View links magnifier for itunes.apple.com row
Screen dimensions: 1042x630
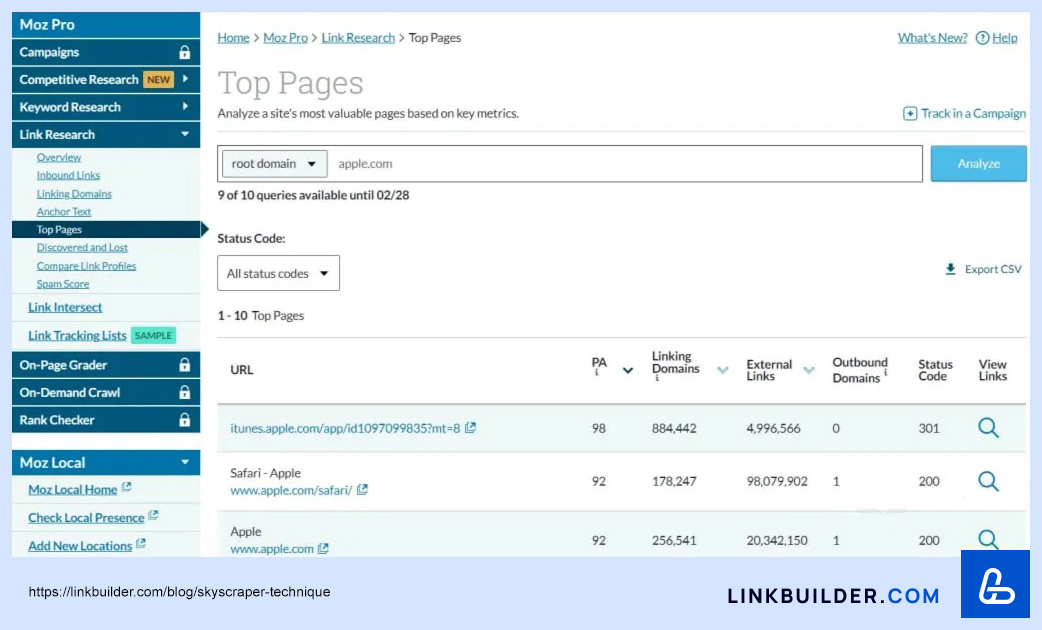pyautogui.click(x=988, y=427)
